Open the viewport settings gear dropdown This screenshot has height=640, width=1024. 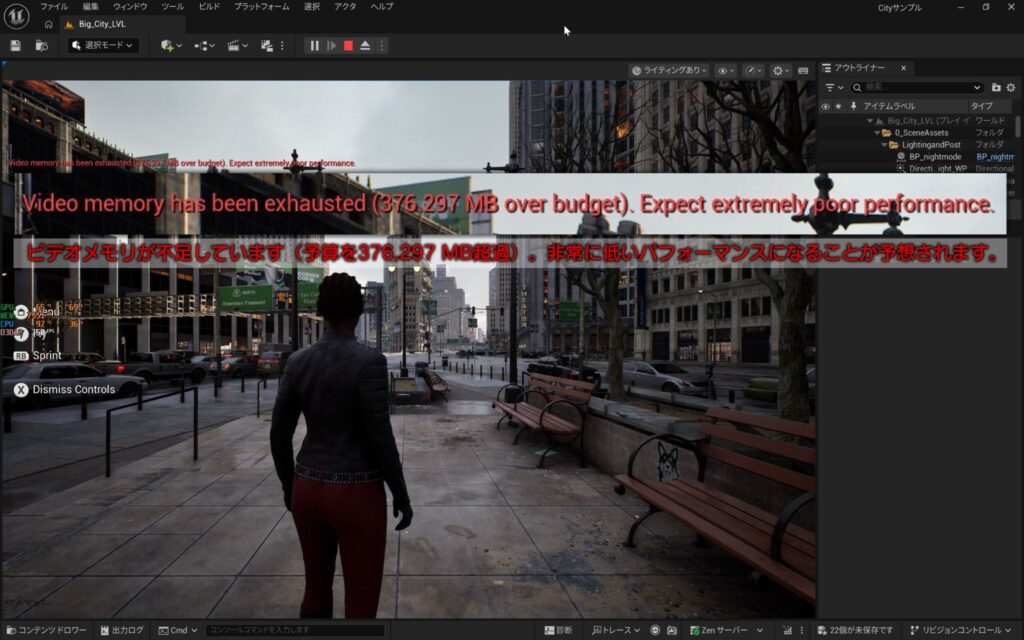click(780, 70)
